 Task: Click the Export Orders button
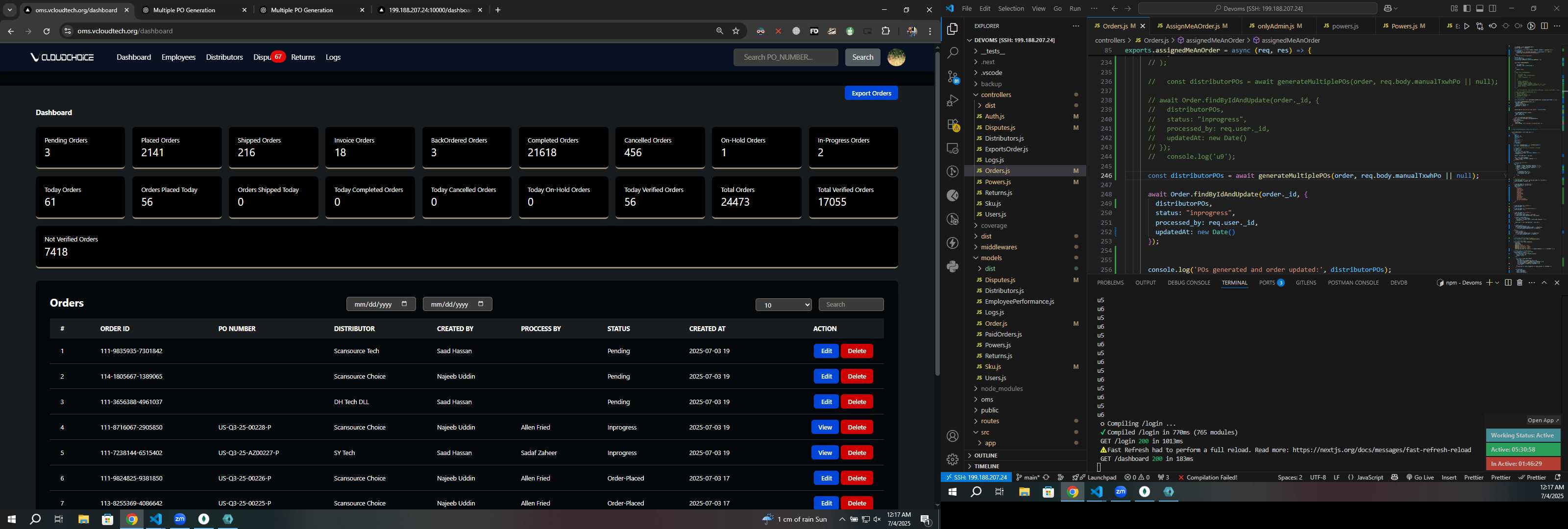(x=871, y=93)
